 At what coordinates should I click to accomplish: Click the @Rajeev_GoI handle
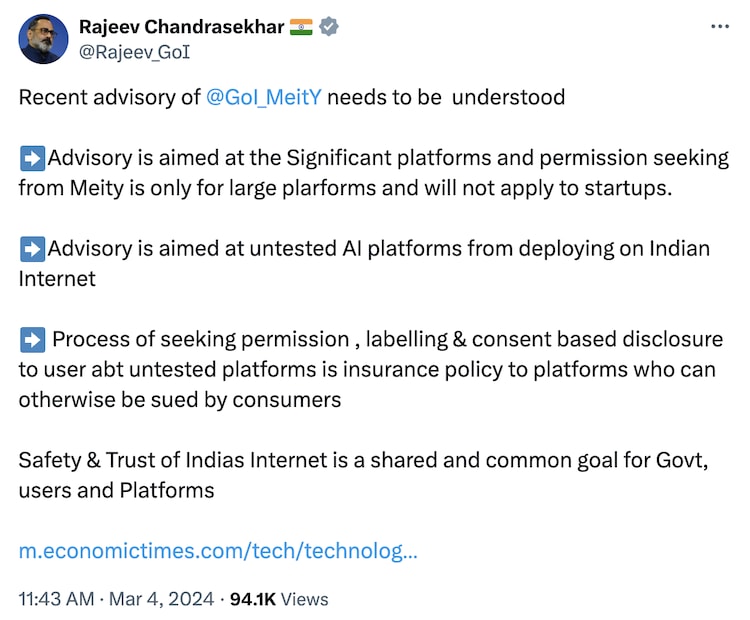tap(134, 50)
